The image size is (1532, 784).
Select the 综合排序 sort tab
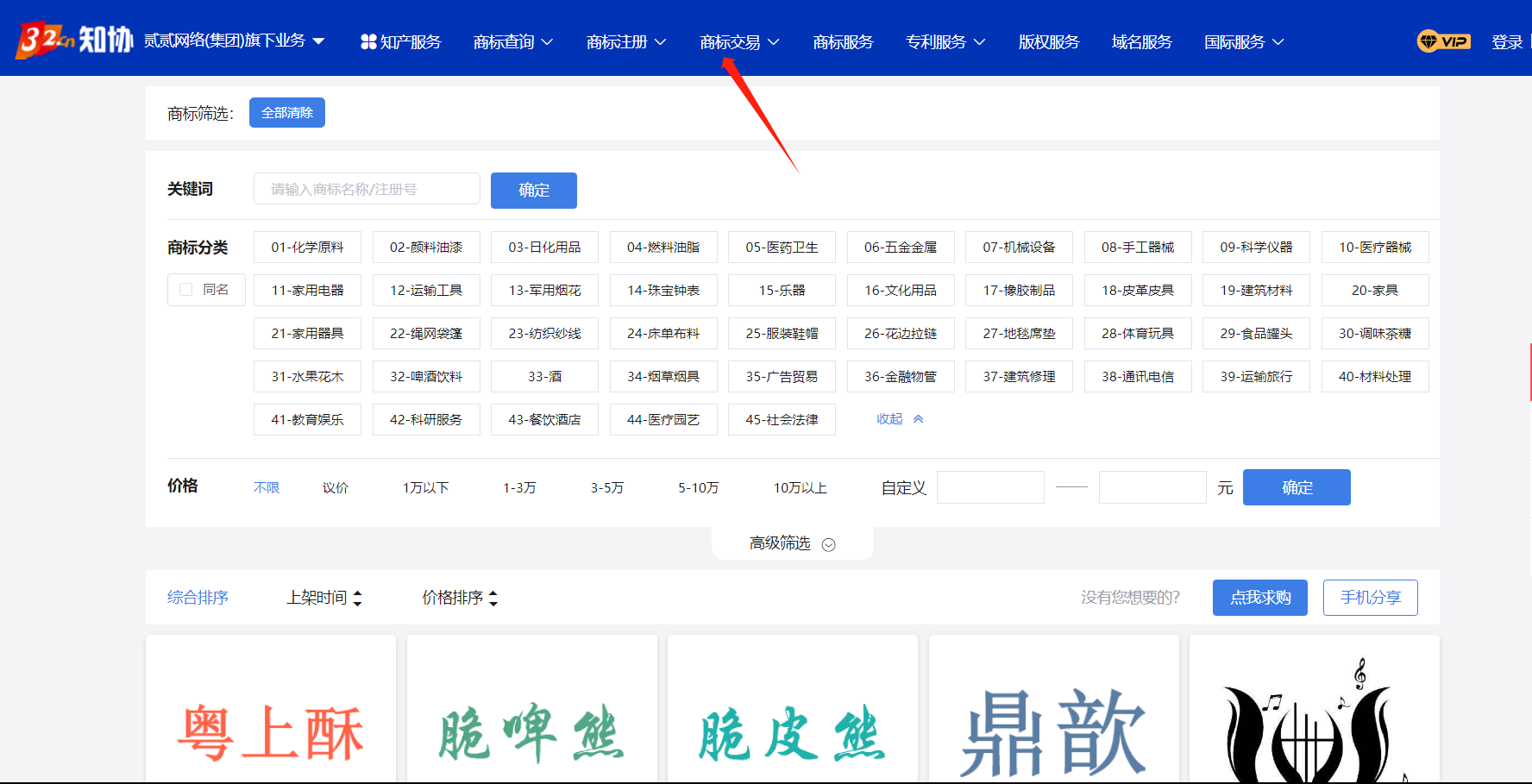coord(198,597)
